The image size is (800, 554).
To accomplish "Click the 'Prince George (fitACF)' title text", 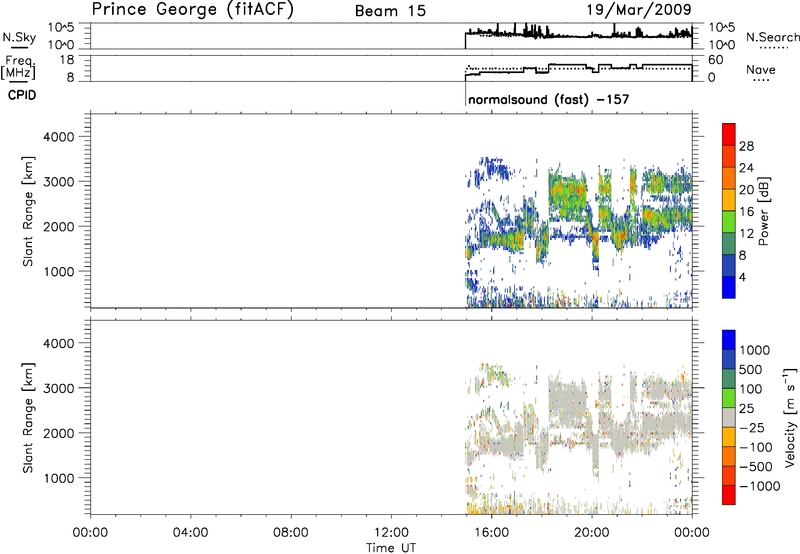I will [192, 9].
